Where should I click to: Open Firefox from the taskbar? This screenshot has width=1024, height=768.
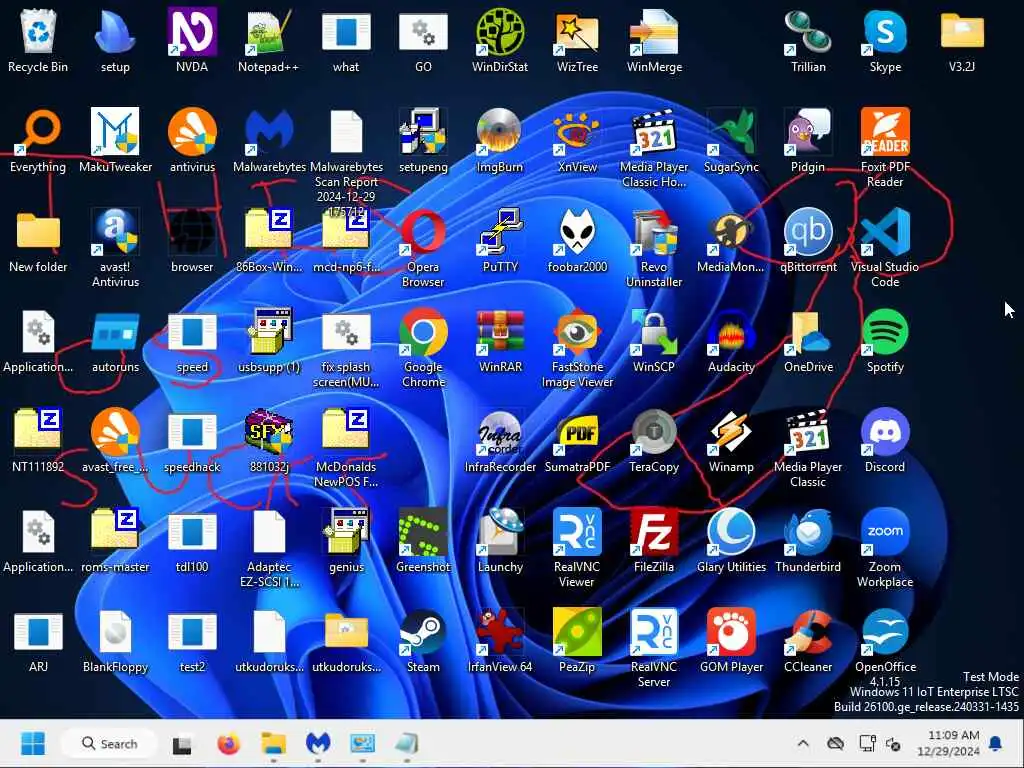pyautogui.click(x=229, y=743)
